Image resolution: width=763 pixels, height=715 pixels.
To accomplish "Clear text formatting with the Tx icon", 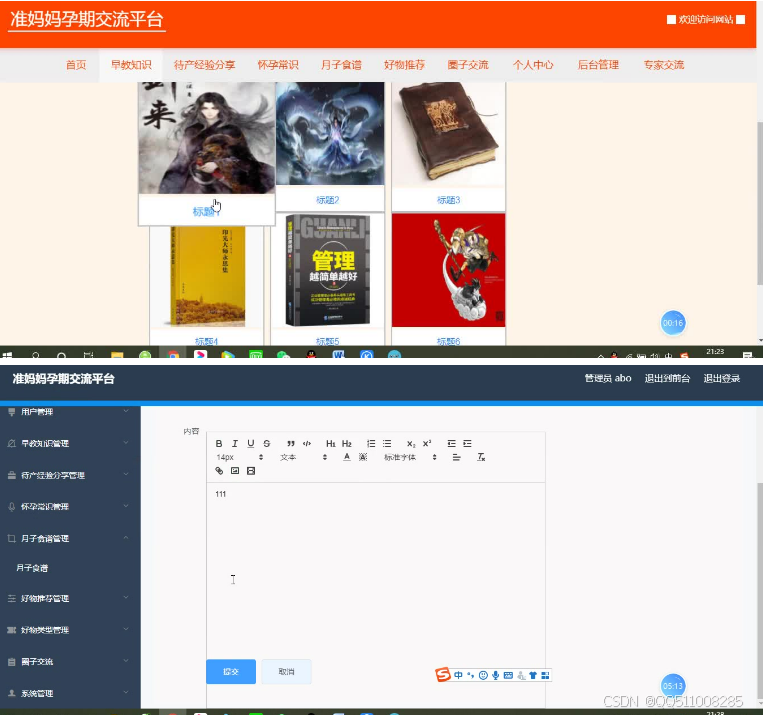I will pyautogui.click(x=481, y=457).
